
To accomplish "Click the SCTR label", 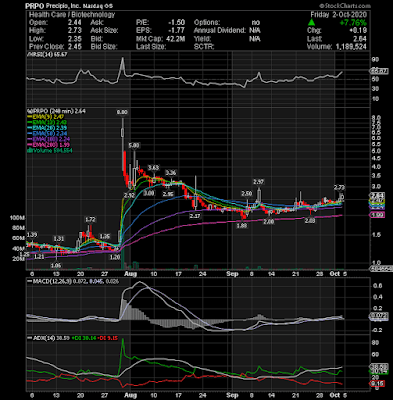I will click(x=204, y=47).
